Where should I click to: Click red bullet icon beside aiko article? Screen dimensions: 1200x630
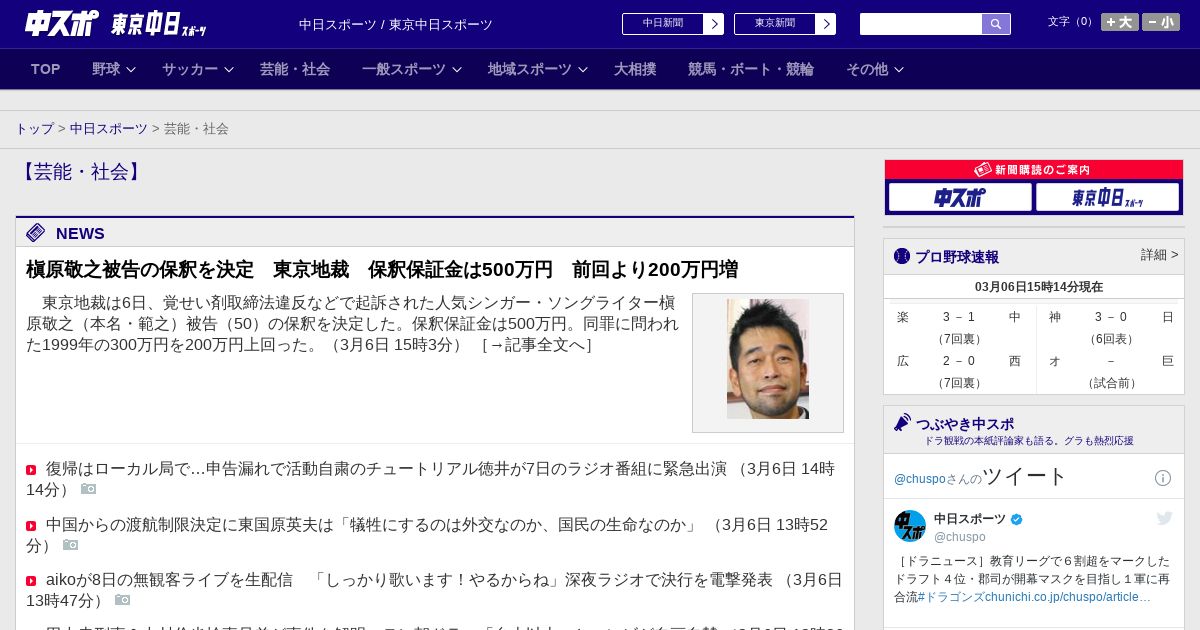[31, 581]
